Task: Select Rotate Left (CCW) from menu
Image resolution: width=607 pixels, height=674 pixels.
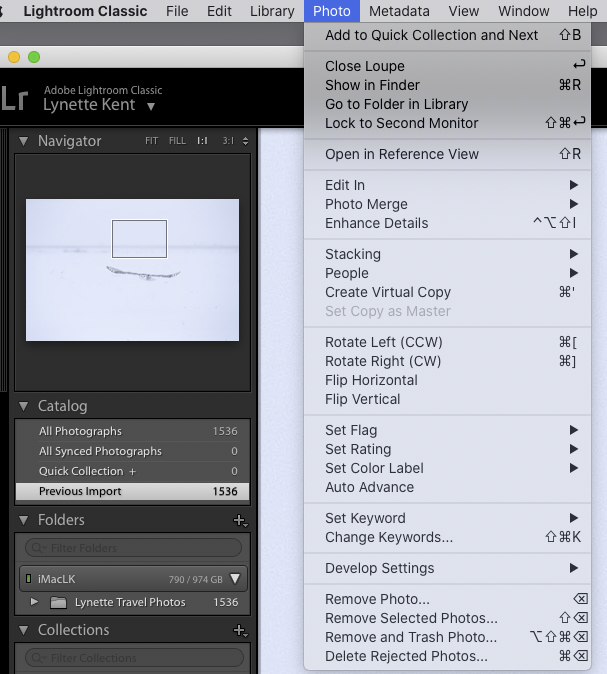Action: 383,342
